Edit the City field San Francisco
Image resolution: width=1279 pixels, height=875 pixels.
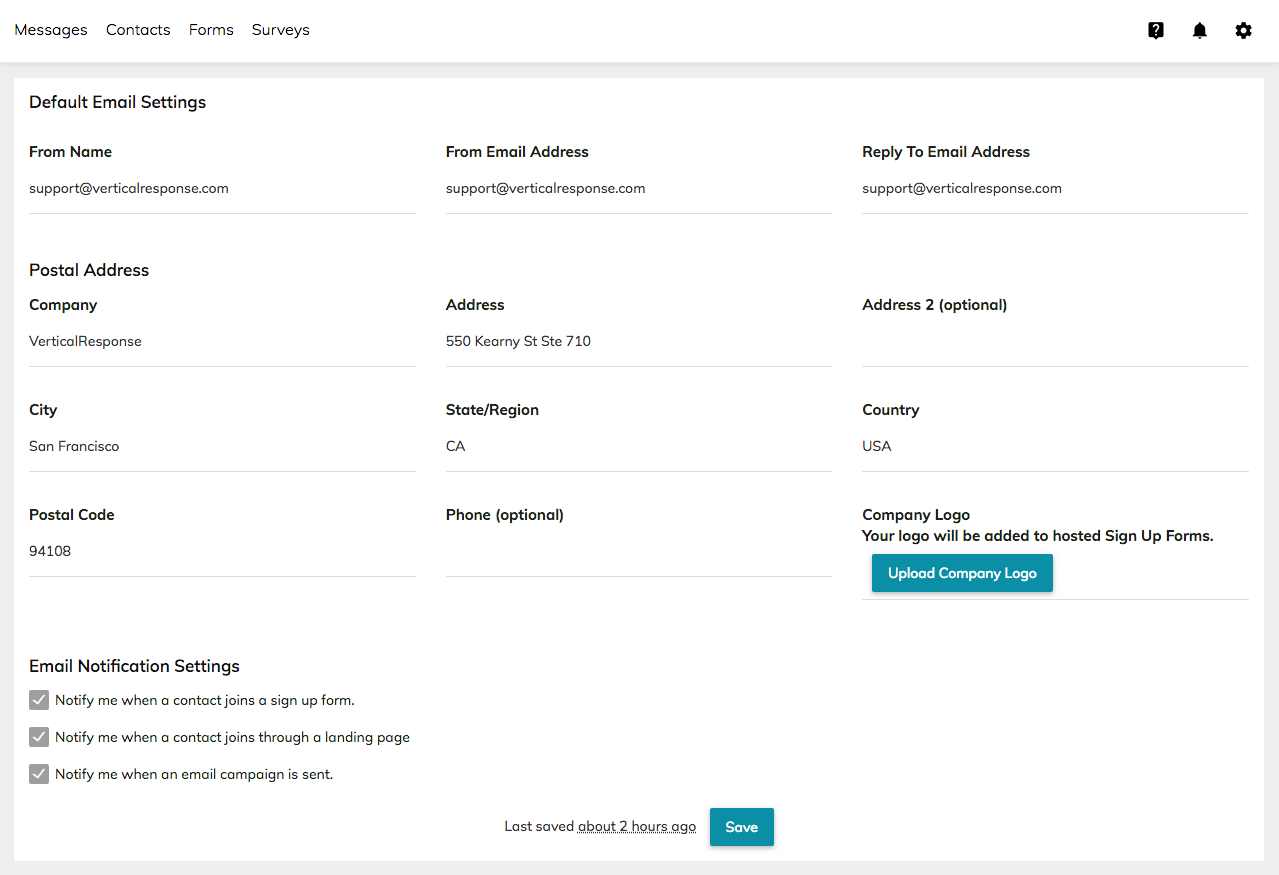coord(222,446)
